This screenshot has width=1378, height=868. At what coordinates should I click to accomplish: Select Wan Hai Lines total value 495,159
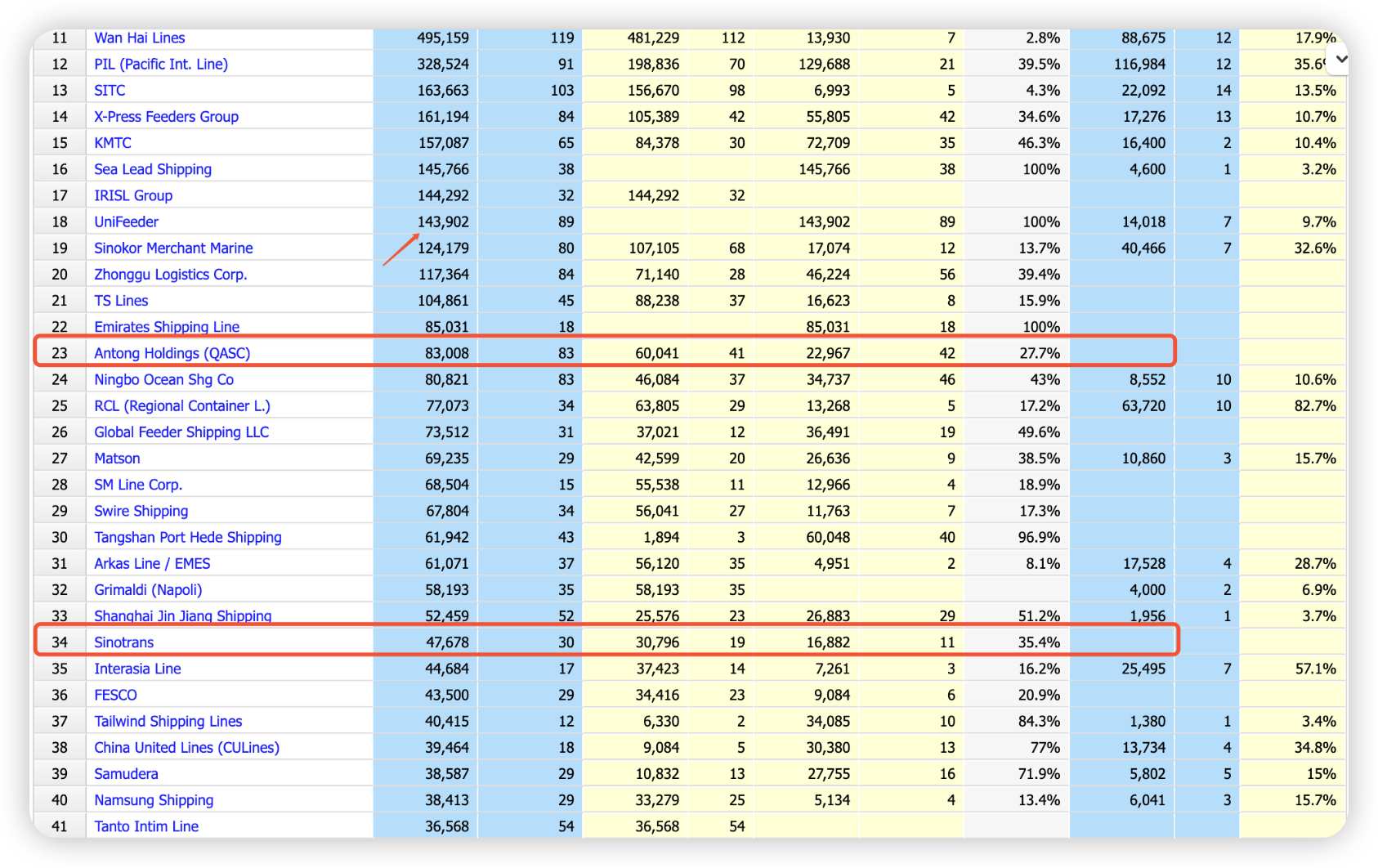click(x=443, y=38)
